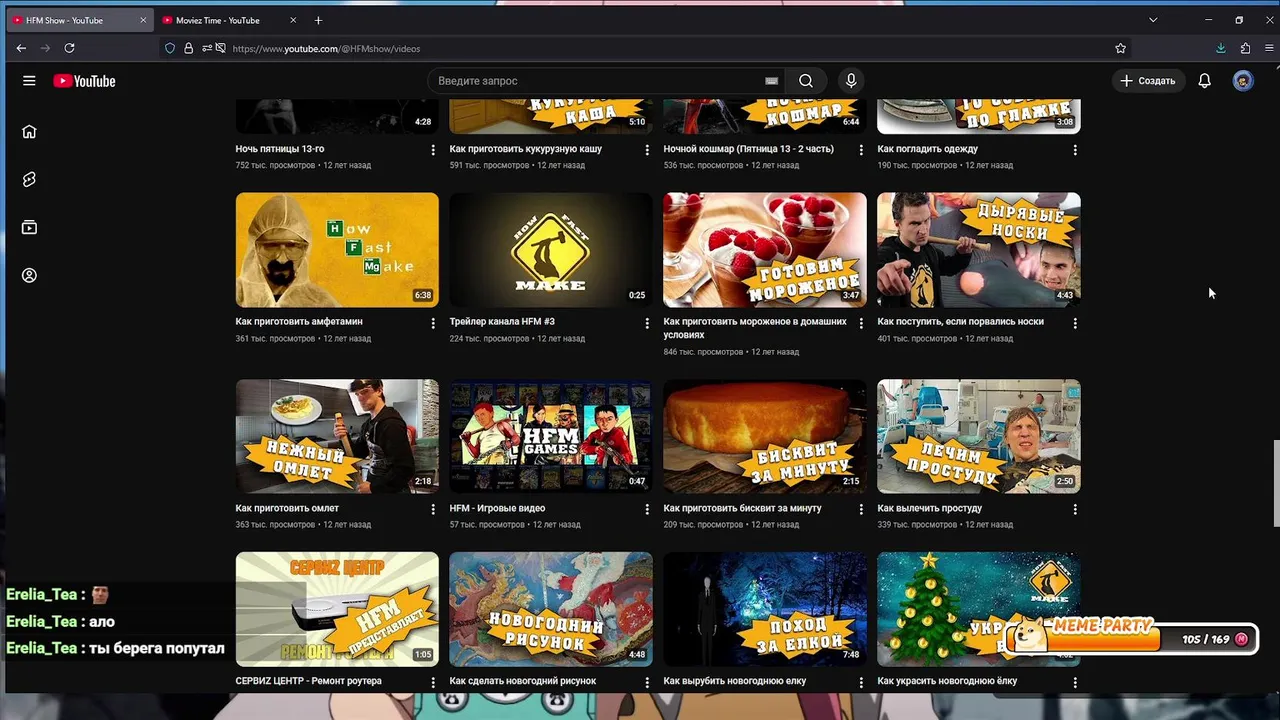
Task: Click the YouTube logo
Action: point(85,81)
